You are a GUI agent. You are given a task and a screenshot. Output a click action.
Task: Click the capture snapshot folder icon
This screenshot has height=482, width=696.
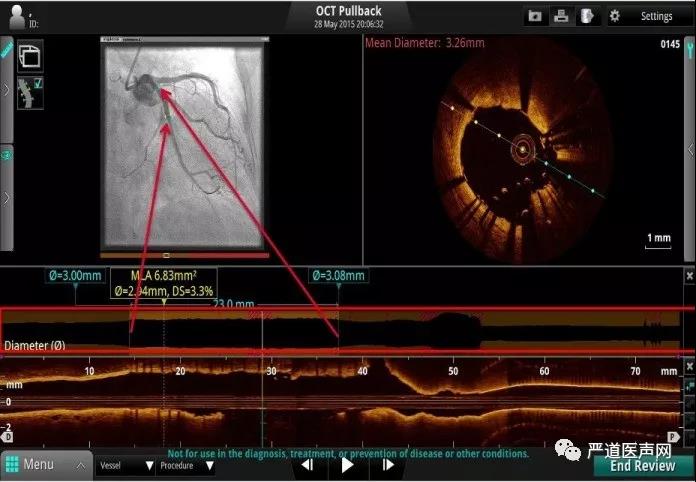[536, 16]
